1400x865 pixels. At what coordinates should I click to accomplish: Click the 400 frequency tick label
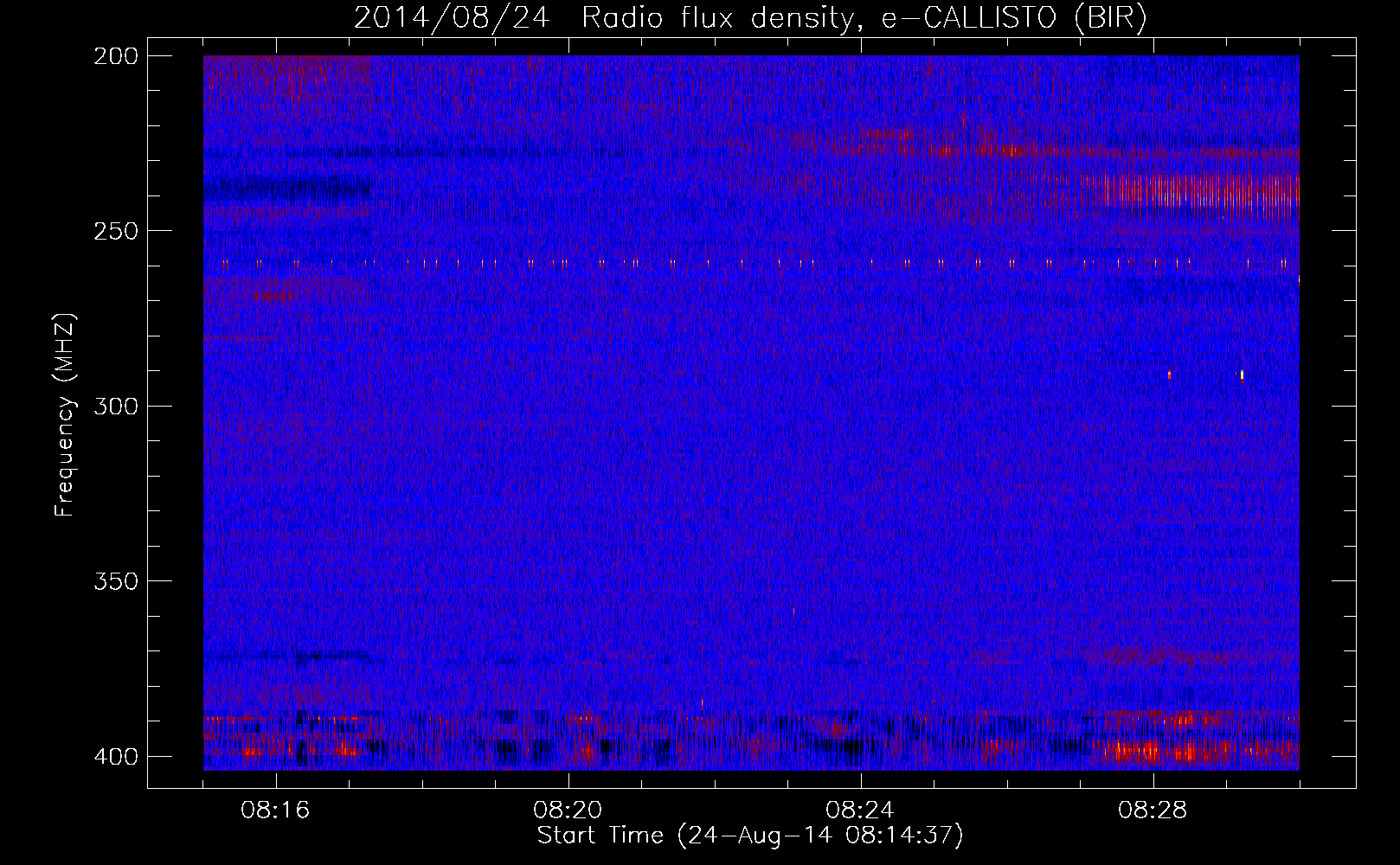[x=115, y=756]
